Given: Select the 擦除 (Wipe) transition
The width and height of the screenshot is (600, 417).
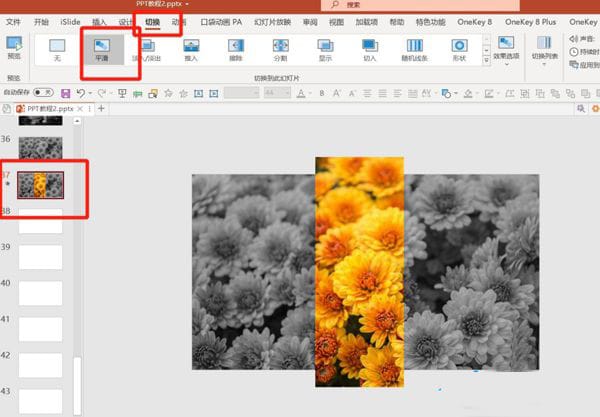Looking at the screenshot, I should pyautogui.click(x=236, y=50).
